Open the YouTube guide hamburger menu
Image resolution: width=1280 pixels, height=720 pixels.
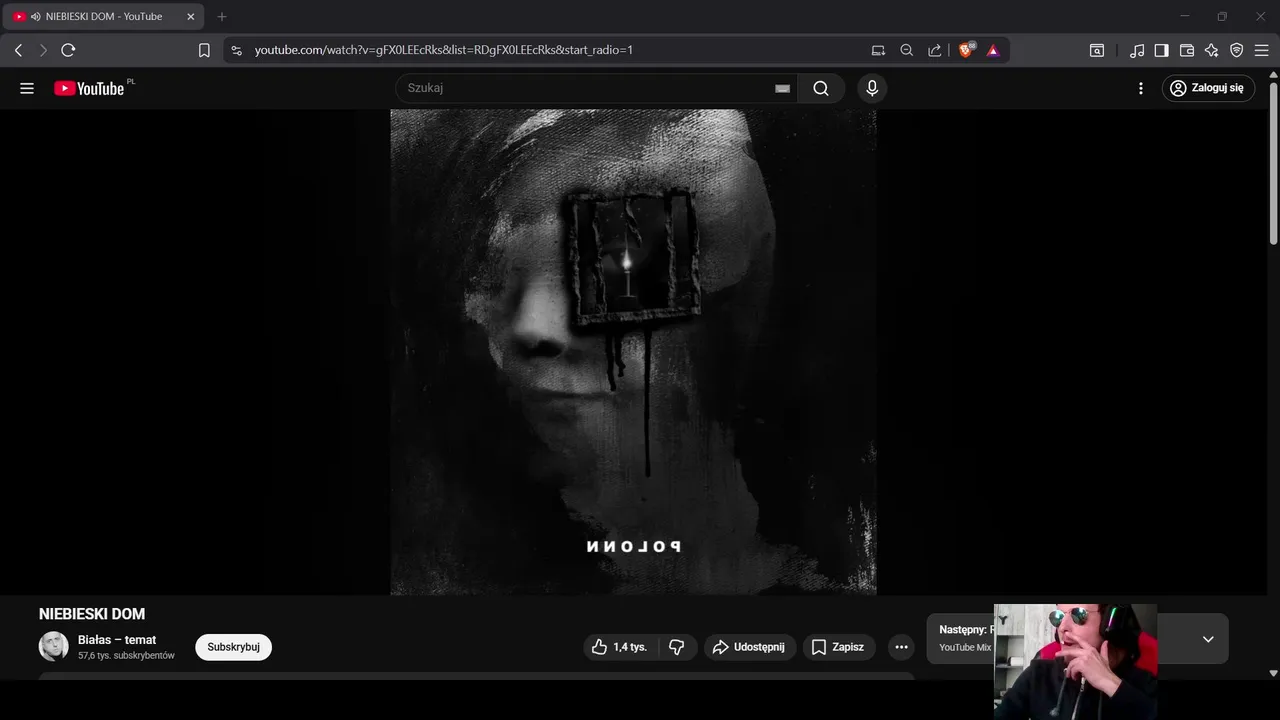pos(27,88)
